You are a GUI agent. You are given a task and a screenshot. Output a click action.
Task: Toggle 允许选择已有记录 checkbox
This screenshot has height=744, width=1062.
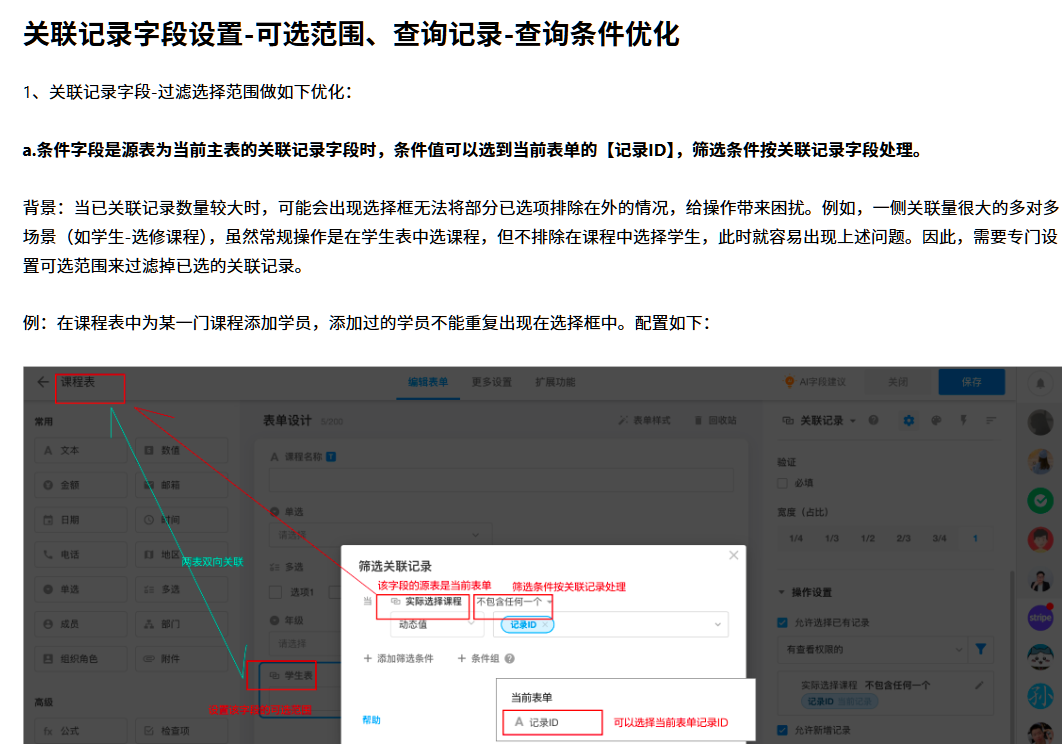pyautogui.click(x=782, y=623)
